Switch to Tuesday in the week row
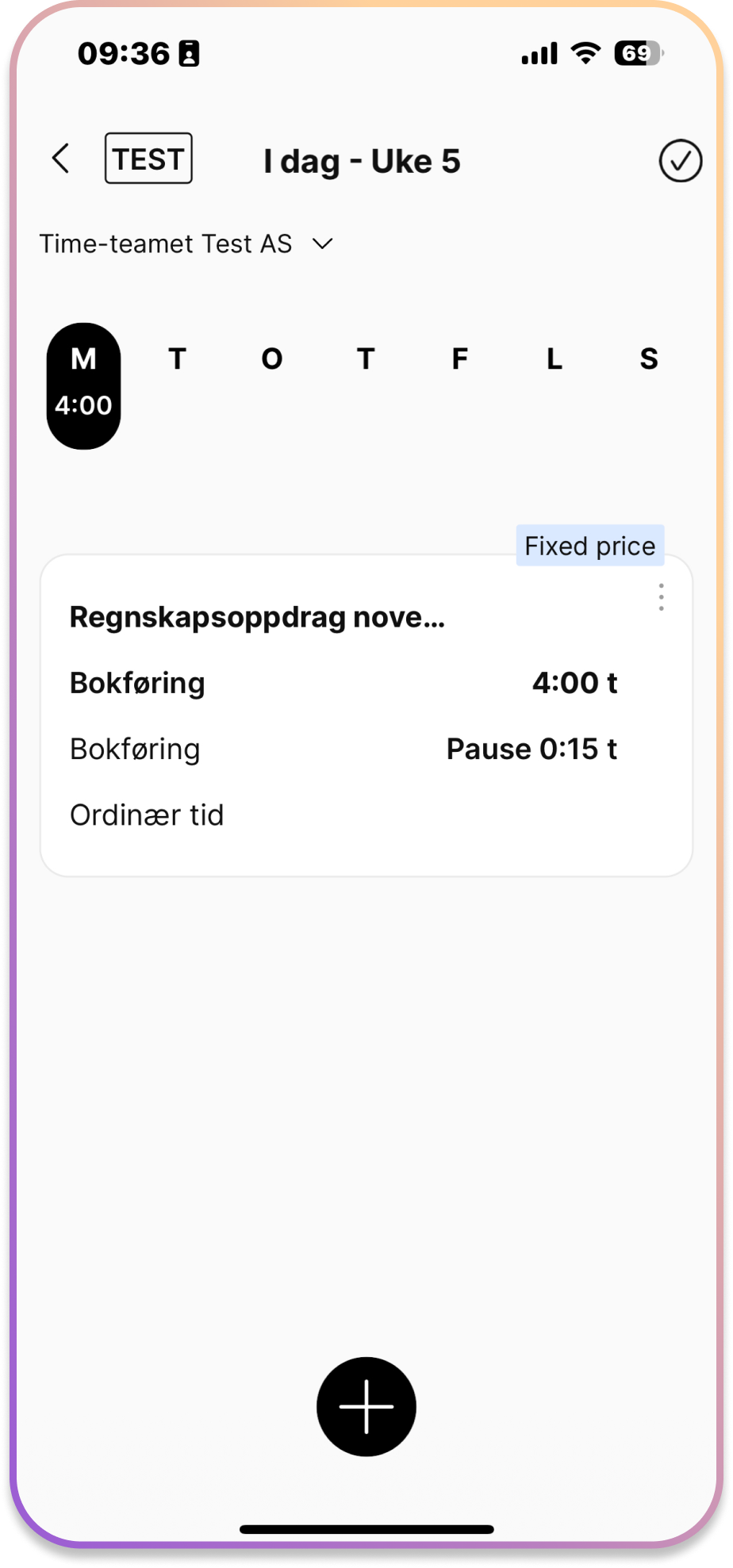733x1568 pixels. (178, 359)
